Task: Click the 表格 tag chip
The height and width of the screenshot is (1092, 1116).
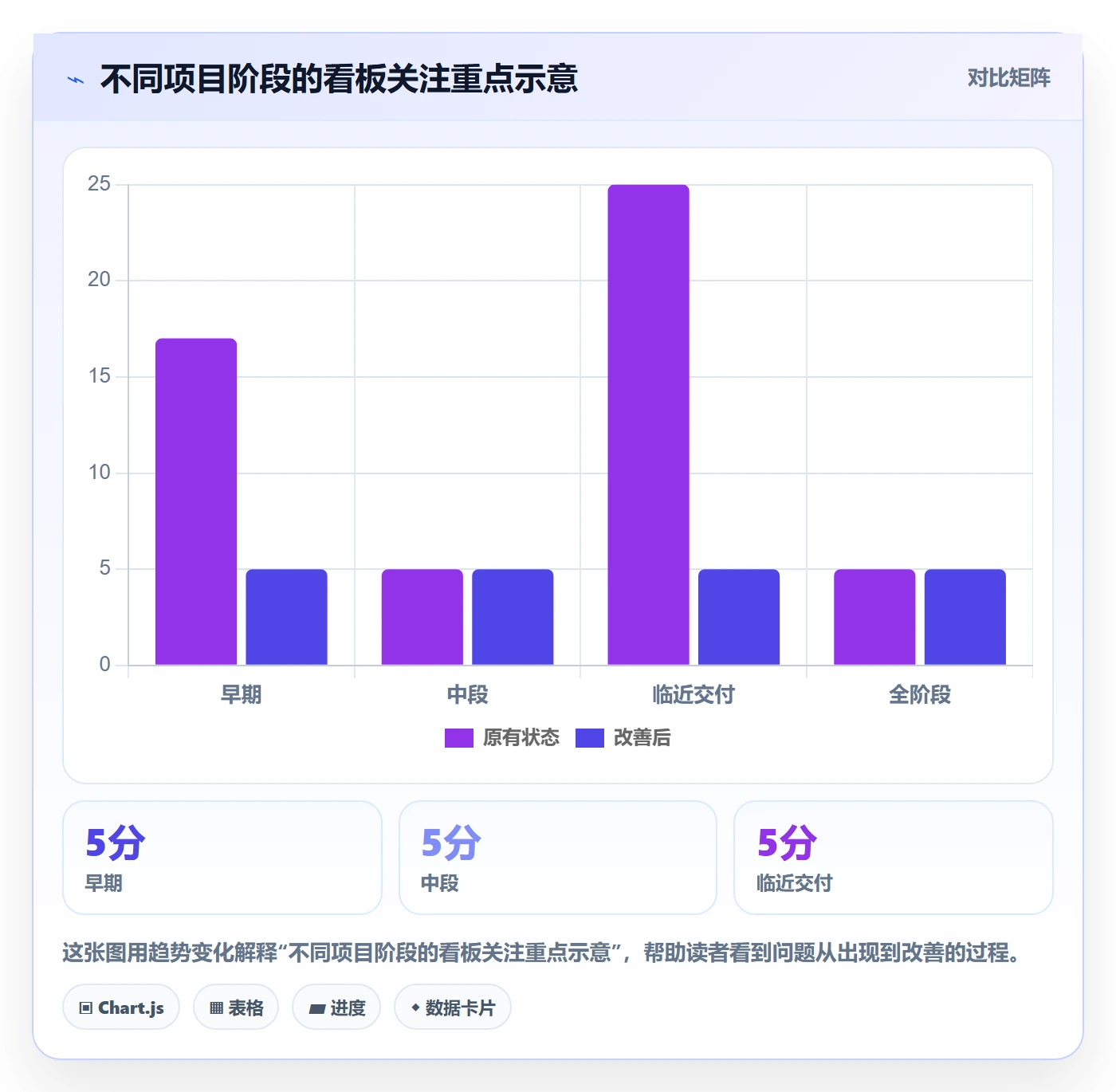Action: click(236, 1008)
